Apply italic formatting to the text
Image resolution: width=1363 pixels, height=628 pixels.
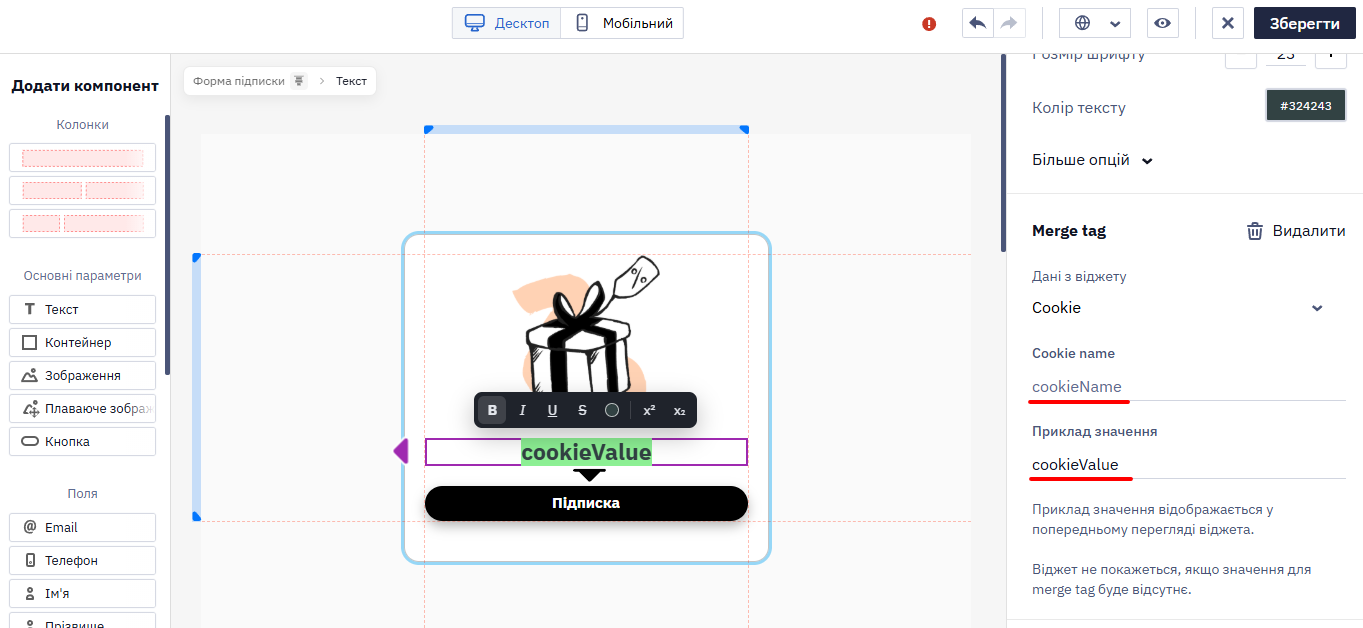(522, 410)
